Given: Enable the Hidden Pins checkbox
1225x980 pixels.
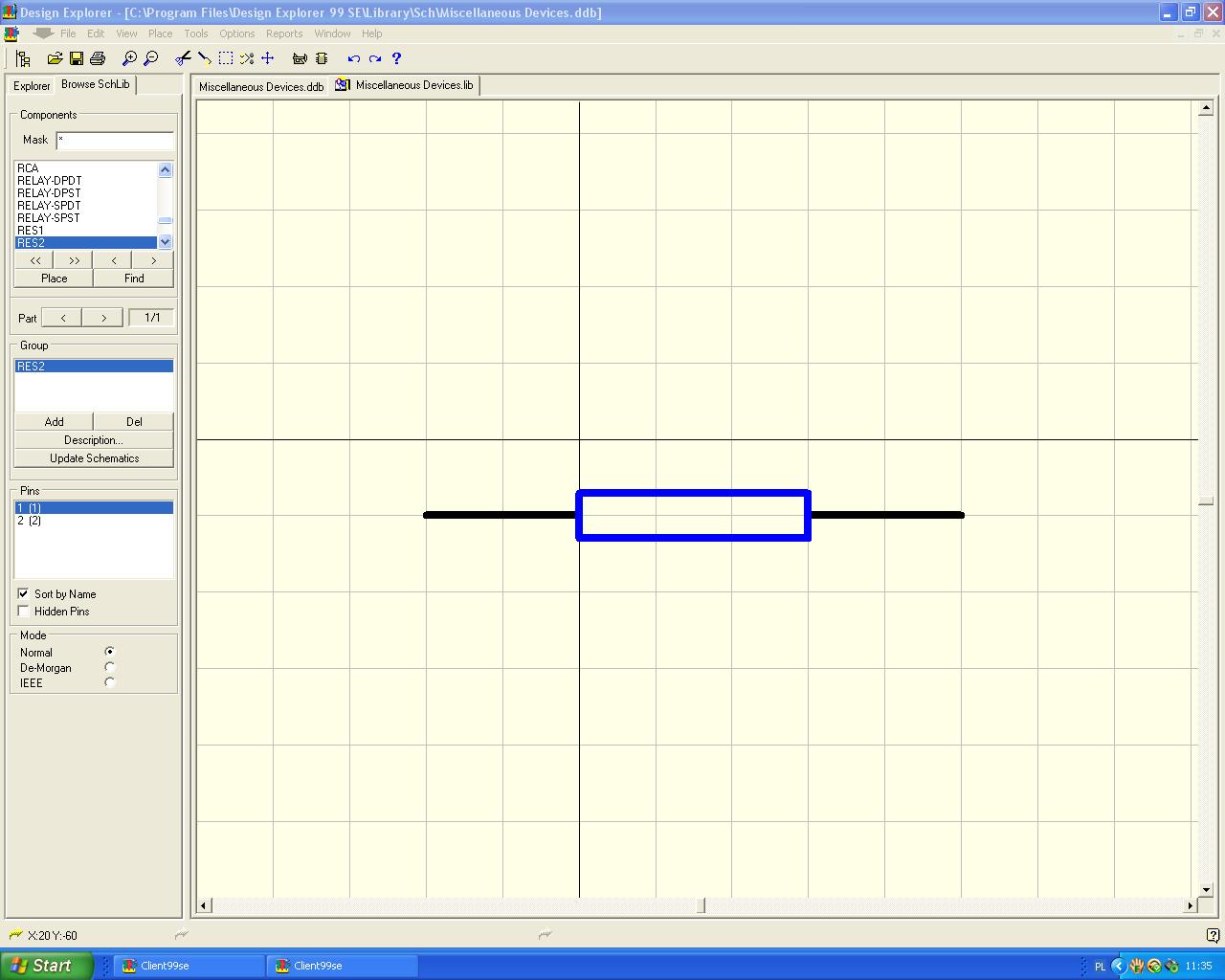Looking at the screenshot, I should [x=23, y=611].
